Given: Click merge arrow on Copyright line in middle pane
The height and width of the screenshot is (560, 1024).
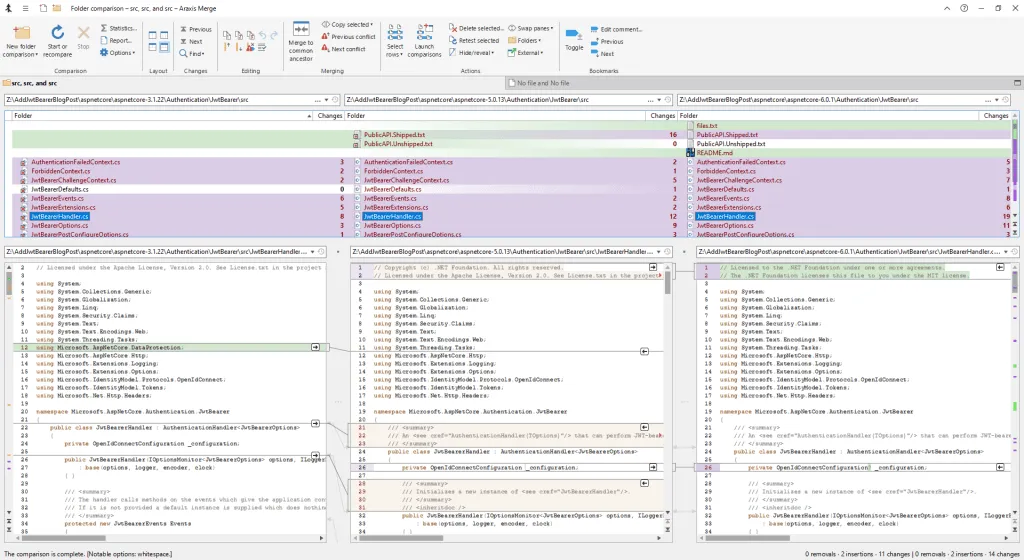Looking at the screenshot, I should [x=652, y=268].
